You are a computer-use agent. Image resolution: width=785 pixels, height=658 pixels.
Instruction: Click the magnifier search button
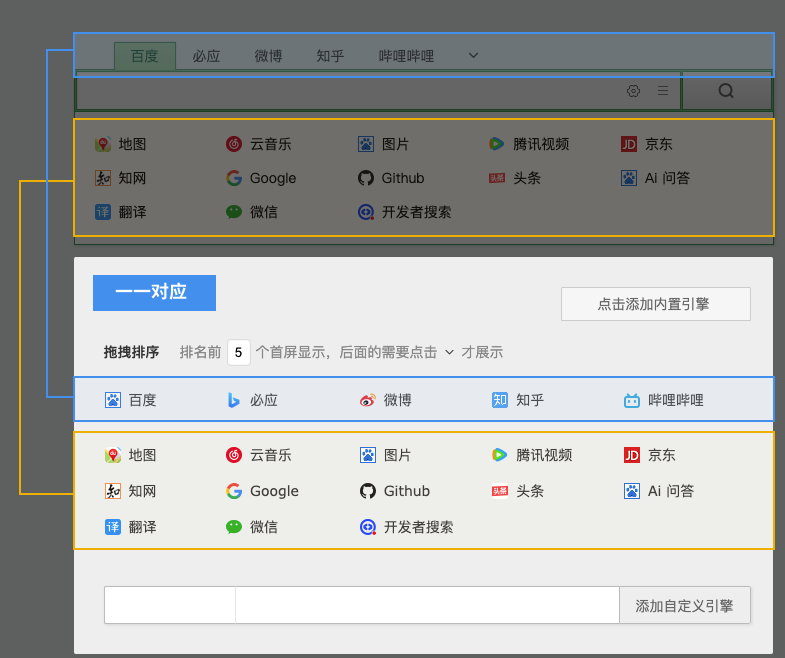[x=726, y=91]
